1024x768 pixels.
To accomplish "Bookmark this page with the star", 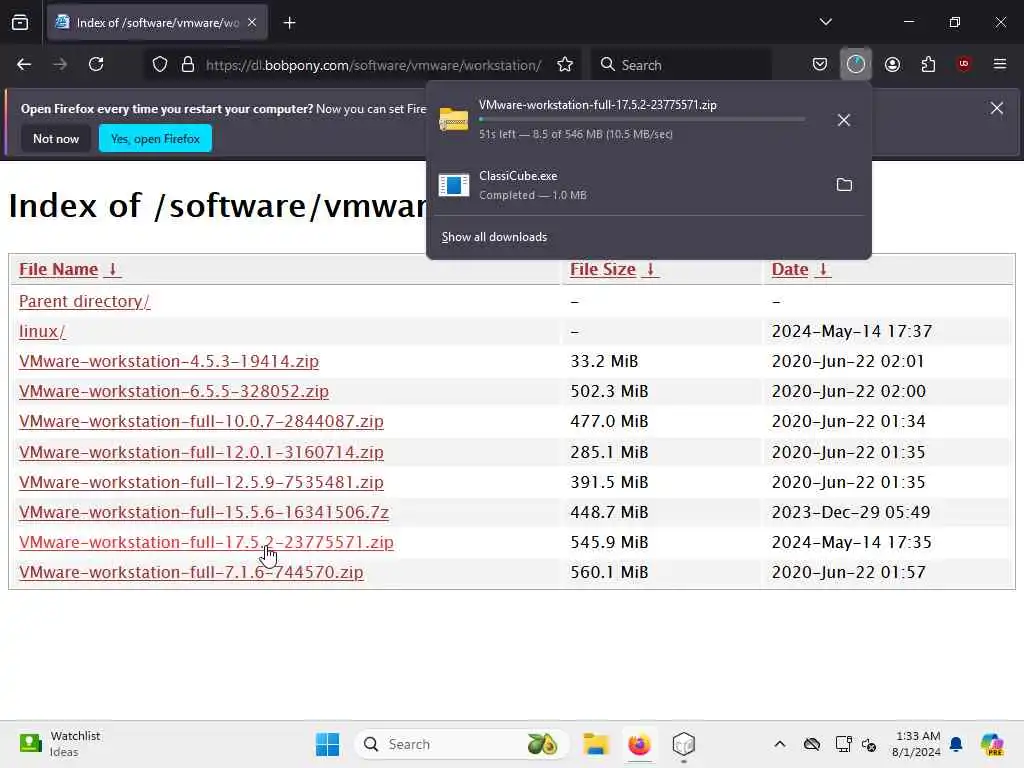I will (565, 65).
